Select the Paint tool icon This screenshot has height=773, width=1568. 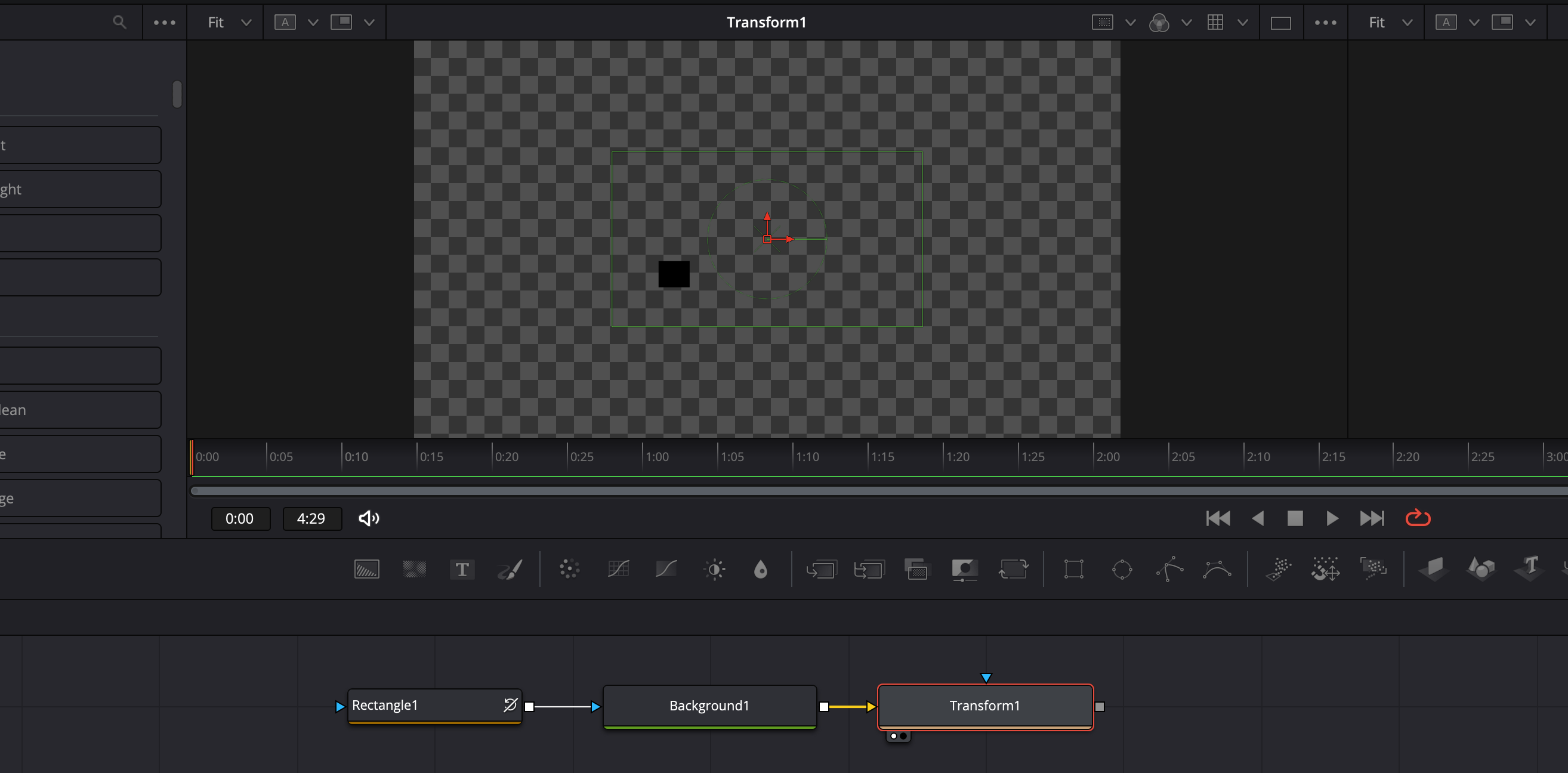510,569
